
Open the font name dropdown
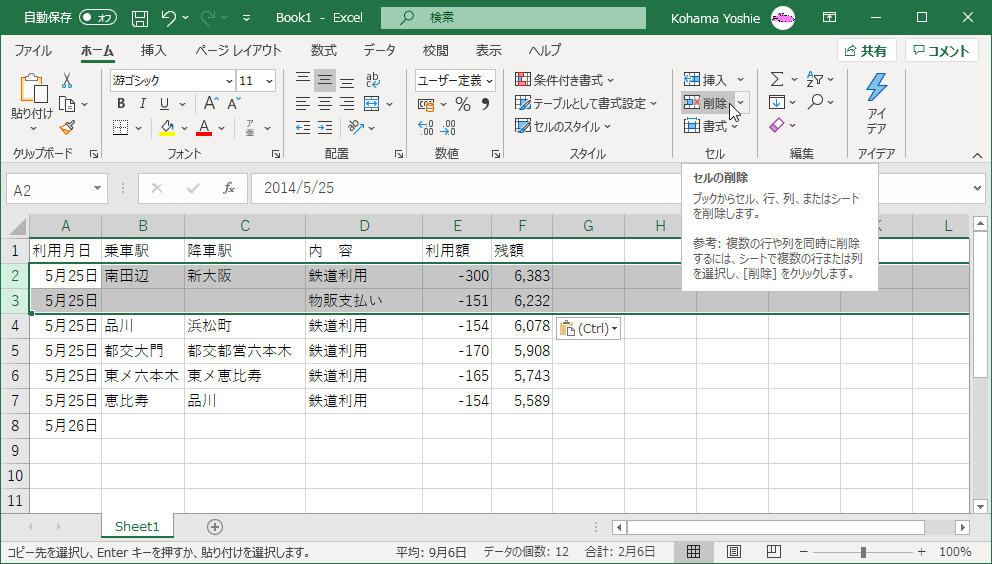(229, 81)
